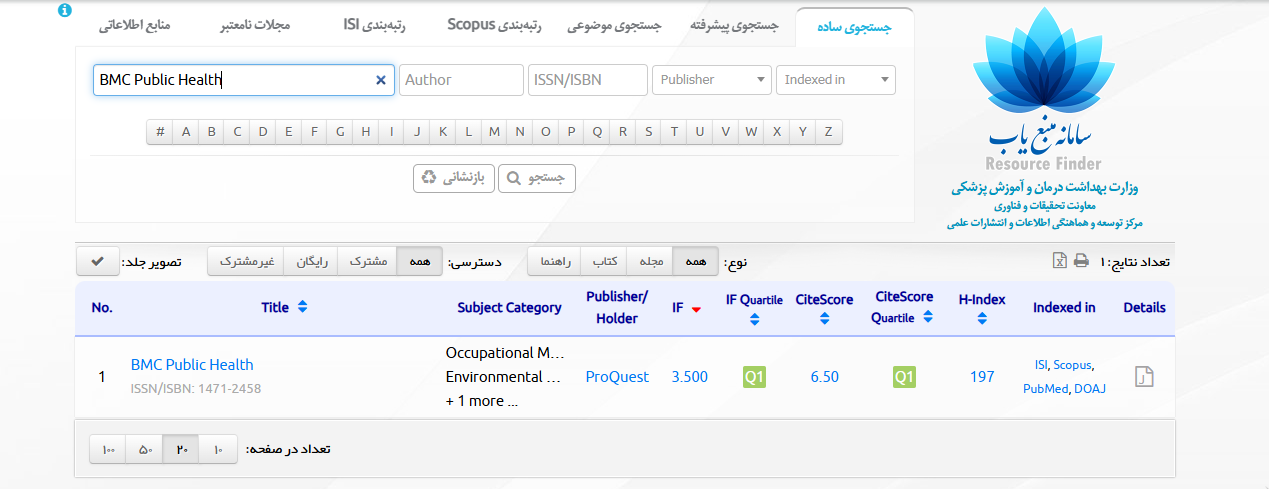The width and height of the screenshot is (1269, 489).
Task: Sort by IF Quartile arrows
Action: coord(755,320)
